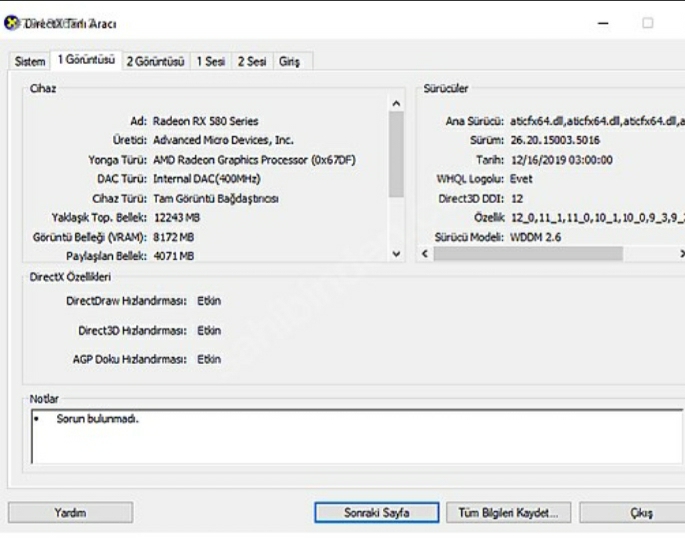Click Cihaz list scroll up arrow
Screen dimensions: 685x538
(396, 103)
